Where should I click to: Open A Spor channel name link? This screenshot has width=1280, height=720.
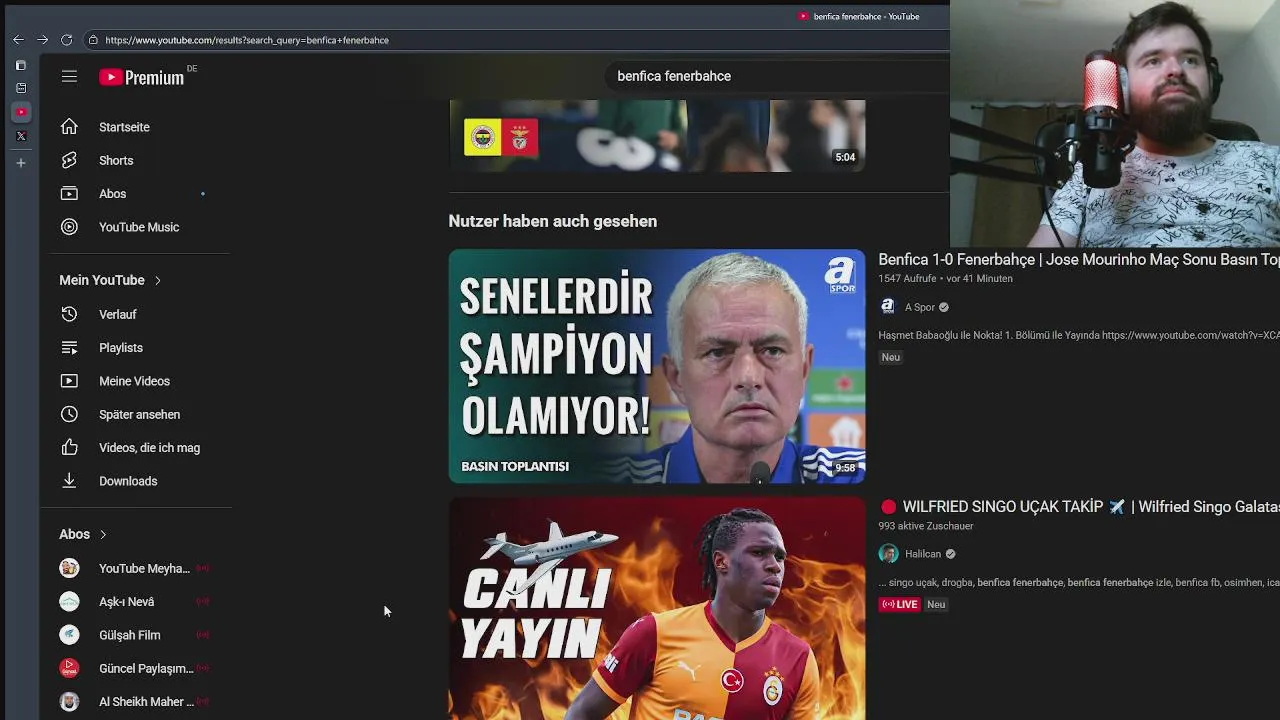(x=920, y=307)
